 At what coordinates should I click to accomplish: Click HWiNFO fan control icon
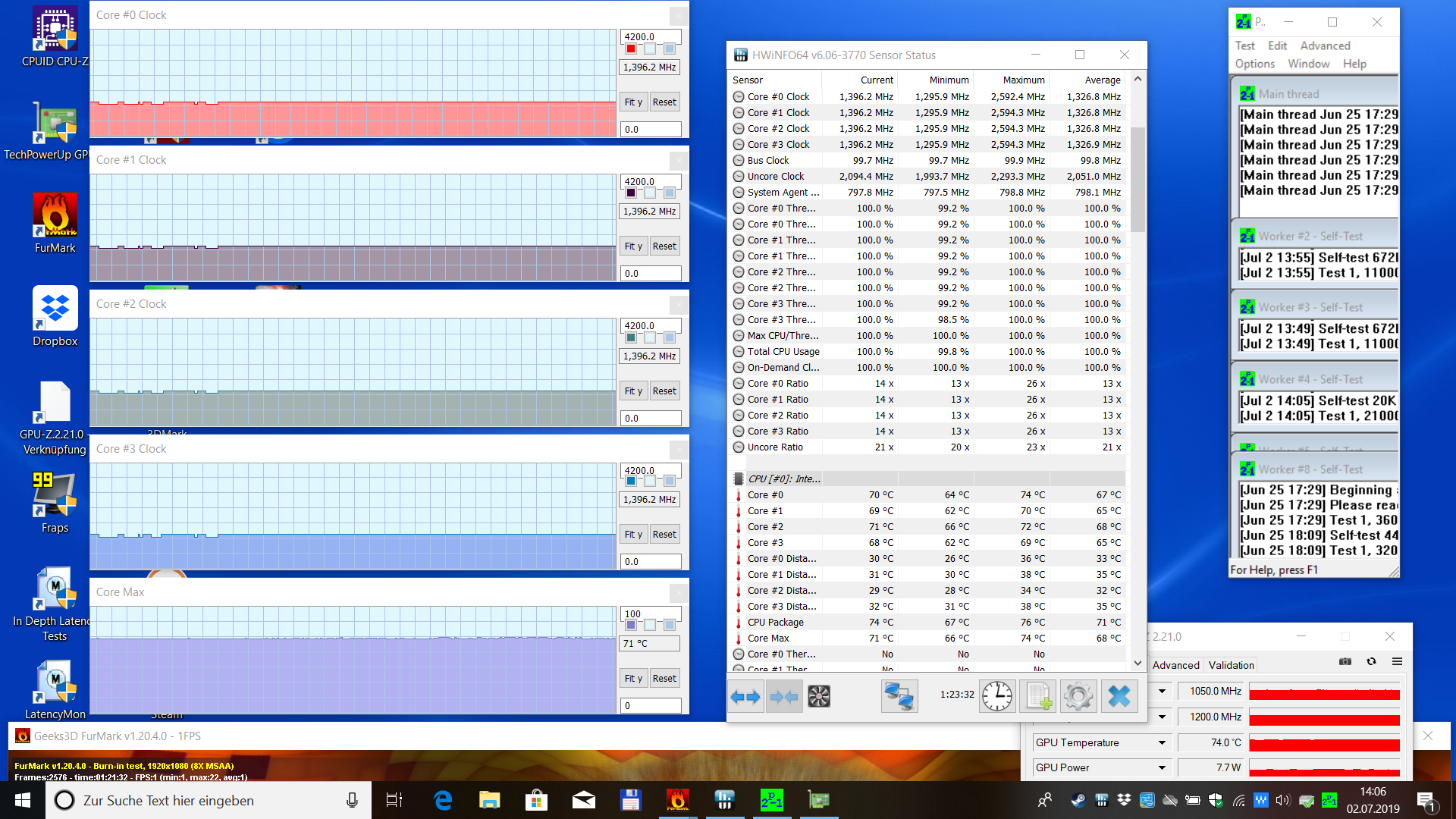click(x=819, y=696)
